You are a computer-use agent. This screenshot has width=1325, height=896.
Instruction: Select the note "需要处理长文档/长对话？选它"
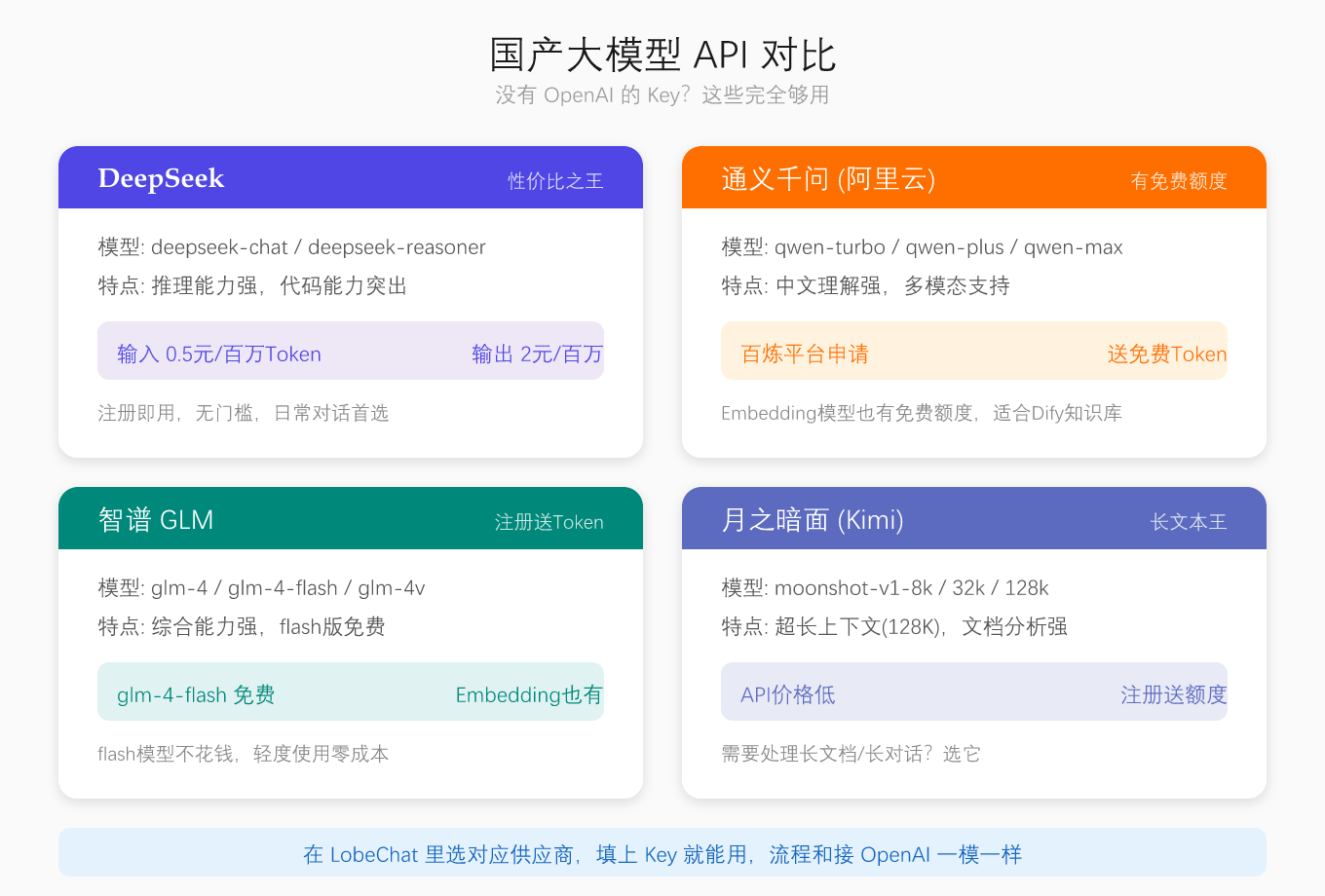point(852,754)
